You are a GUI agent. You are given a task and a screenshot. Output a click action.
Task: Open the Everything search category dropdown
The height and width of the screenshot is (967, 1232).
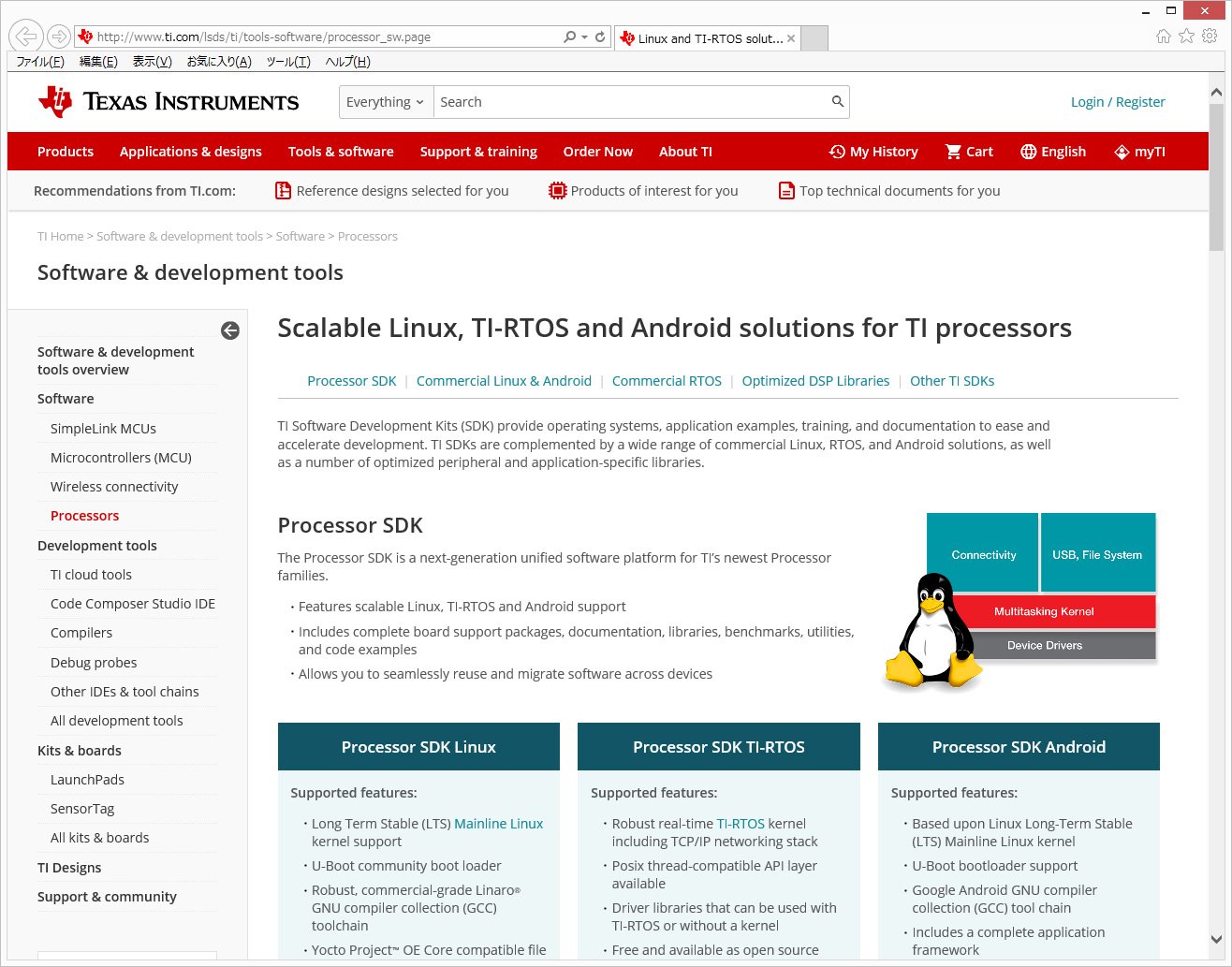[385, 102]
